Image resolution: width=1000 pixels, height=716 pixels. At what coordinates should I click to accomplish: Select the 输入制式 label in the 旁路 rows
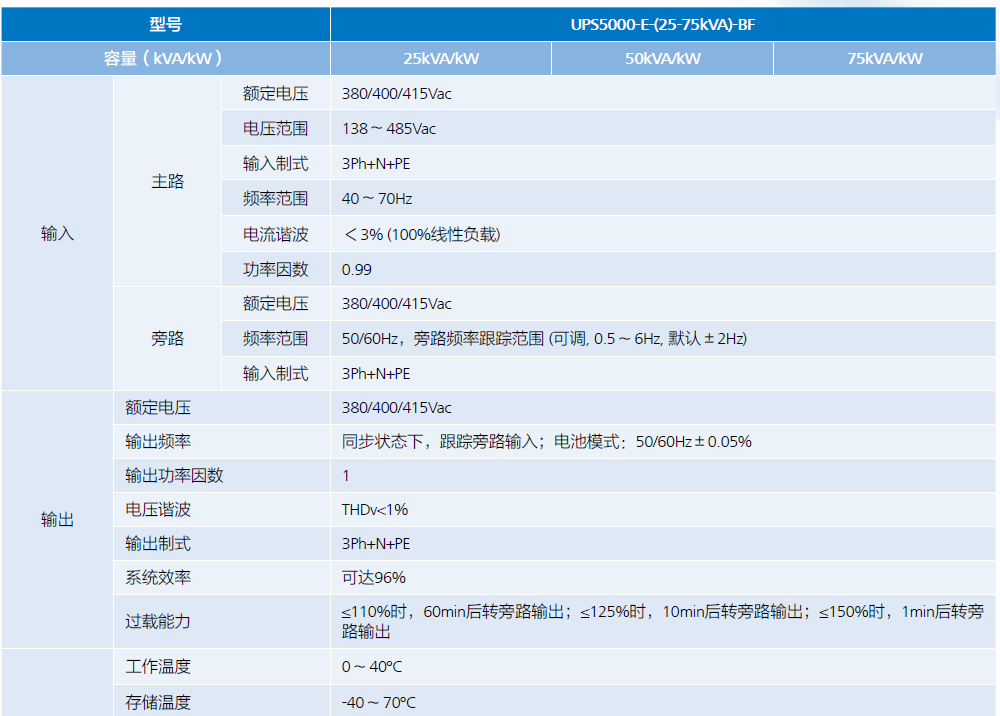pos(276,374)
